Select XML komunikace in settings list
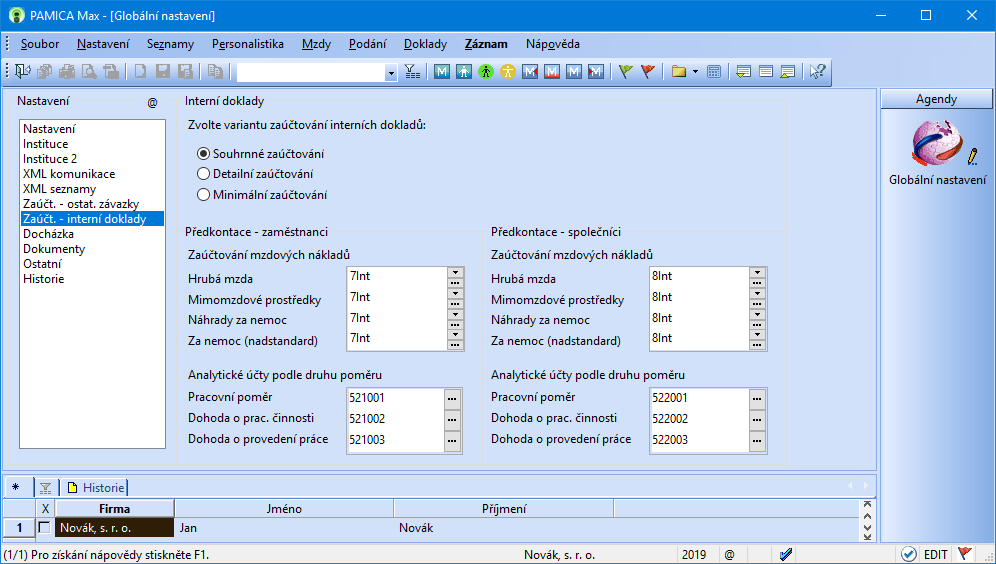Image resolution: width=996 pixels, height=564 pixels. (x=69, y=174)
